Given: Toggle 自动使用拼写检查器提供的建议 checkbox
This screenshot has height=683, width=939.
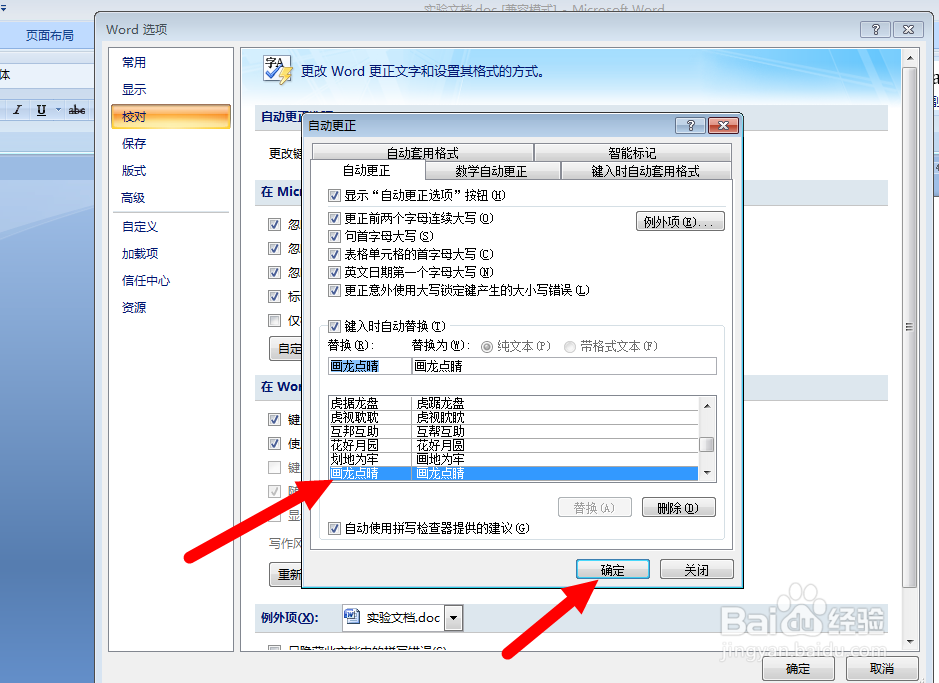Looking at the screenshot, I should coord(334,529).
